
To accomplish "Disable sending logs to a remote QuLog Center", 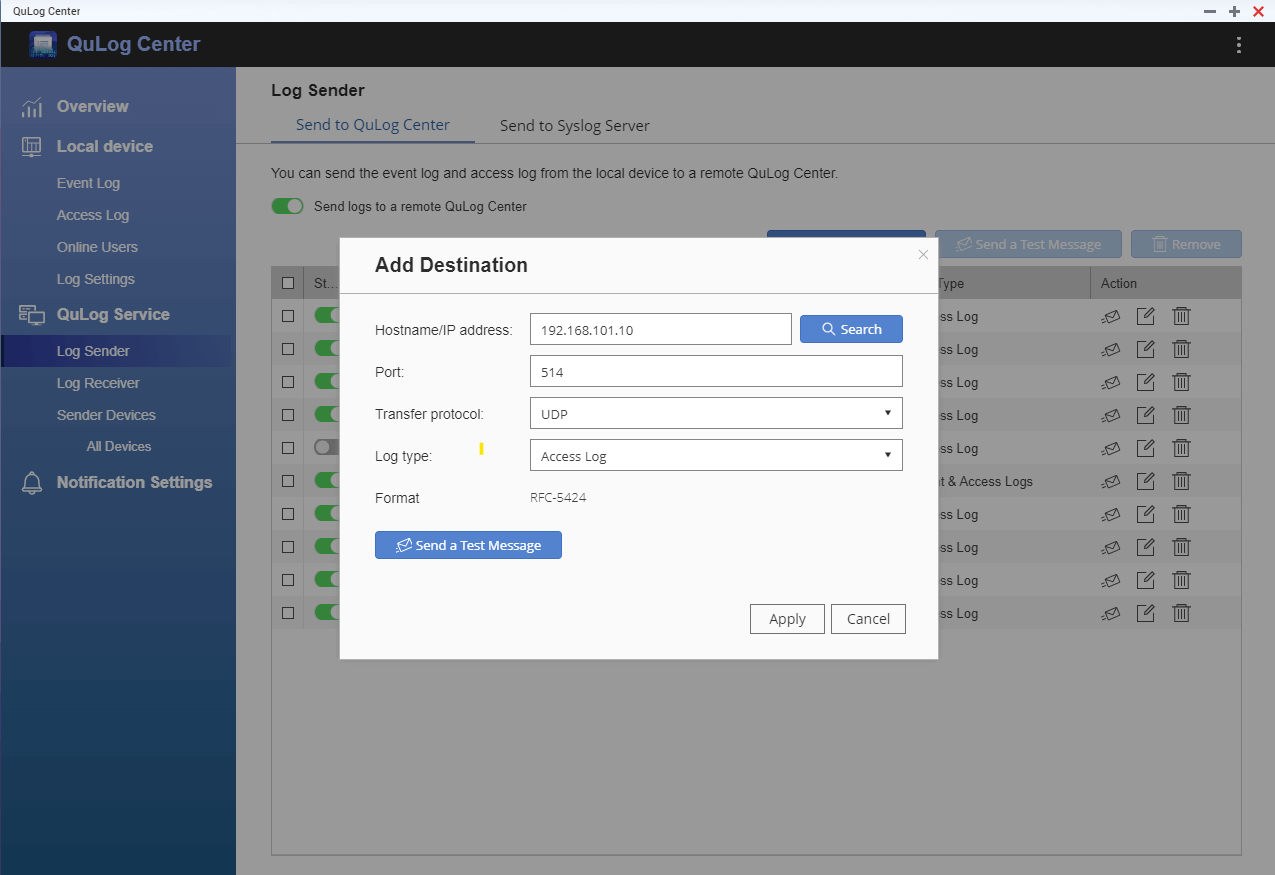I will click(x=287, y=205).
